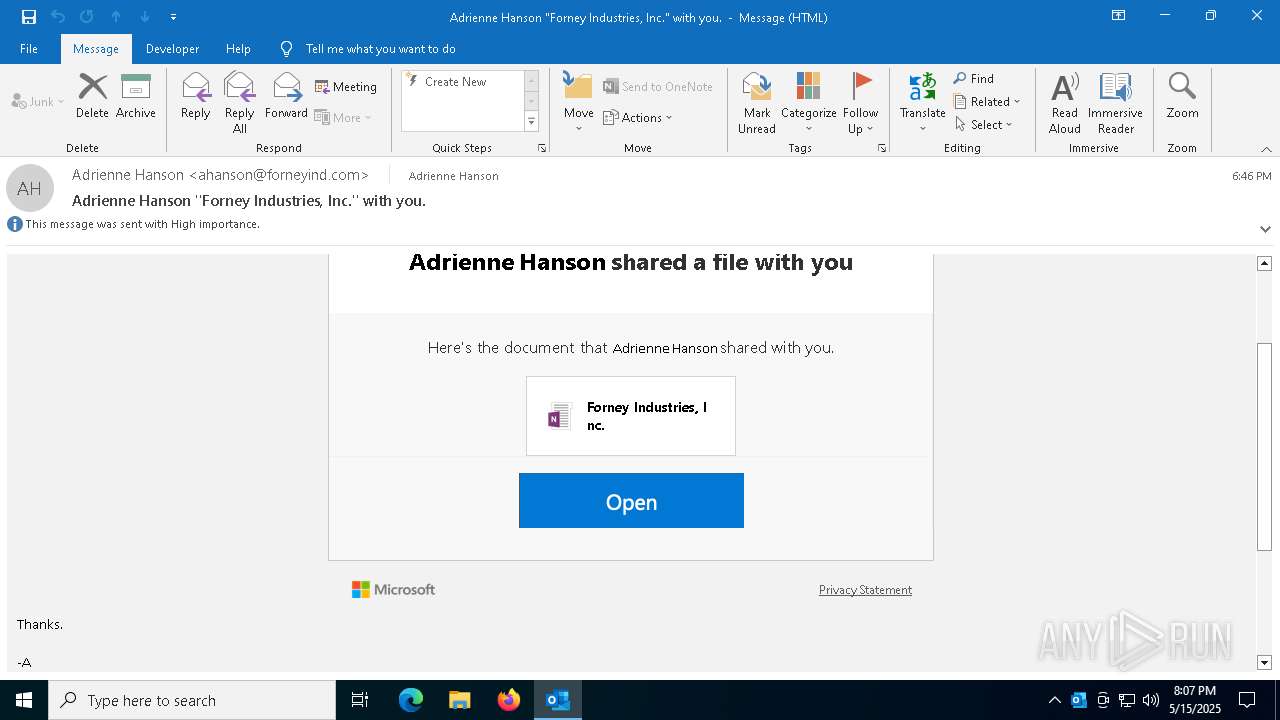The height and width of the screenshot is (720, 1280).
Task: Start Read Aloud
Action: coord(1065,102)
